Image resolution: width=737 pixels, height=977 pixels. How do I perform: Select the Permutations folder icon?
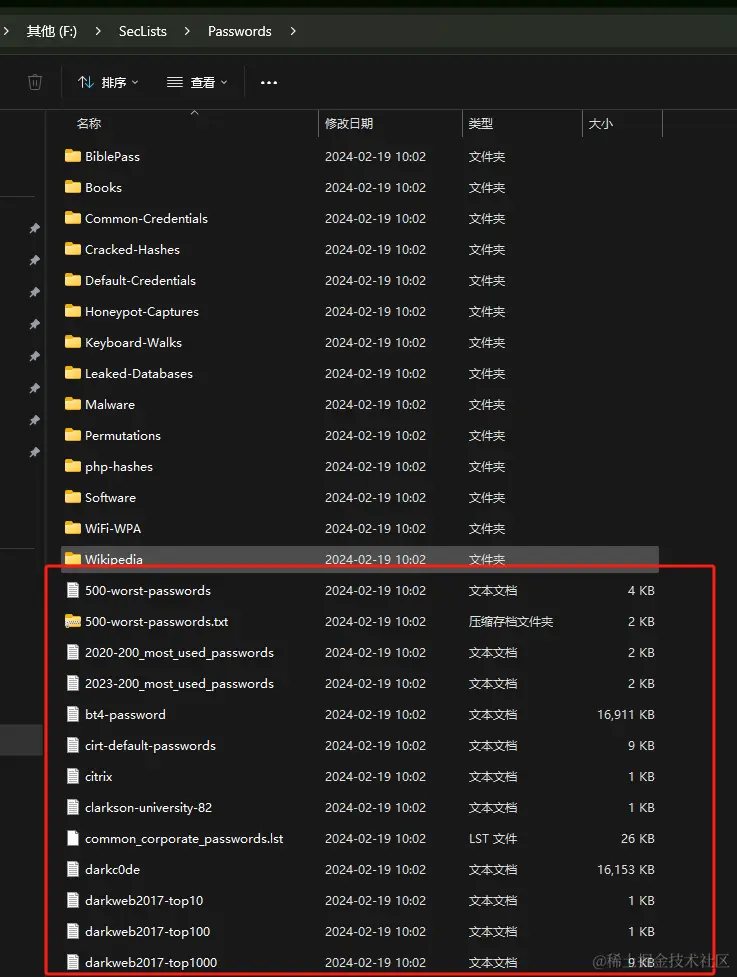pyautogui.click(x=73, y=435)
